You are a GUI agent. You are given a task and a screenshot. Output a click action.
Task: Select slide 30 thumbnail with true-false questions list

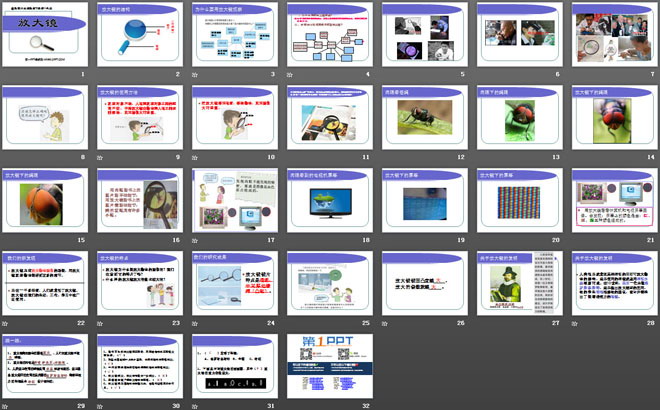click(140, 366)
